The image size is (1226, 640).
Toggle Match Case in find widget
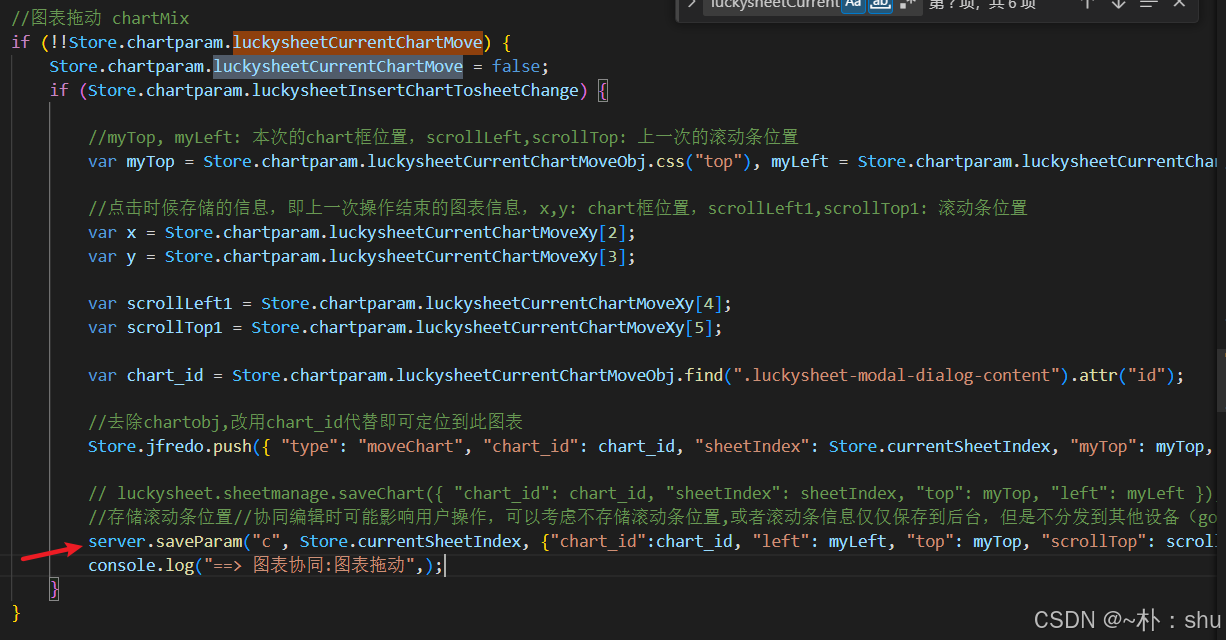pyautogui.click(x=853, y=4)
